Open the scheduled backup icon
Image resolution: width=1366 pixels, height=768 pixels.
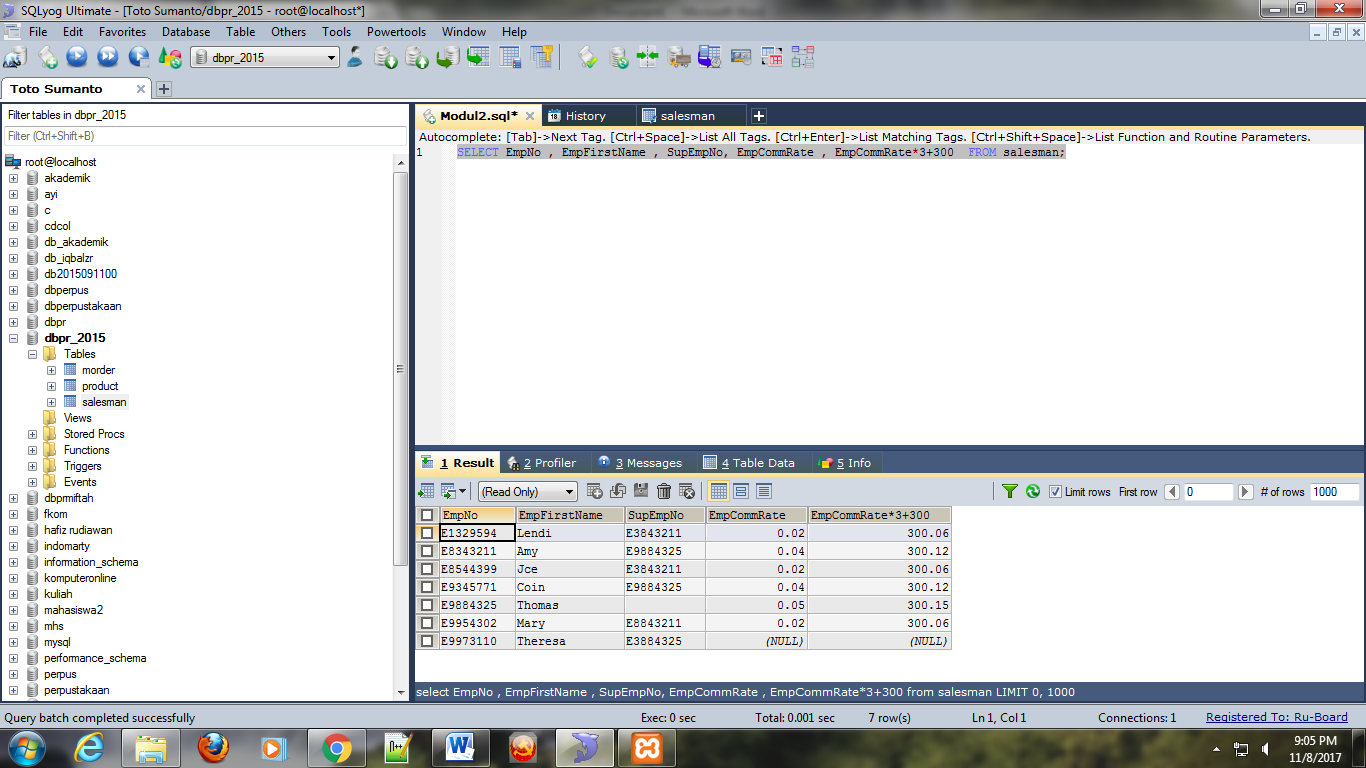point(710,57)
